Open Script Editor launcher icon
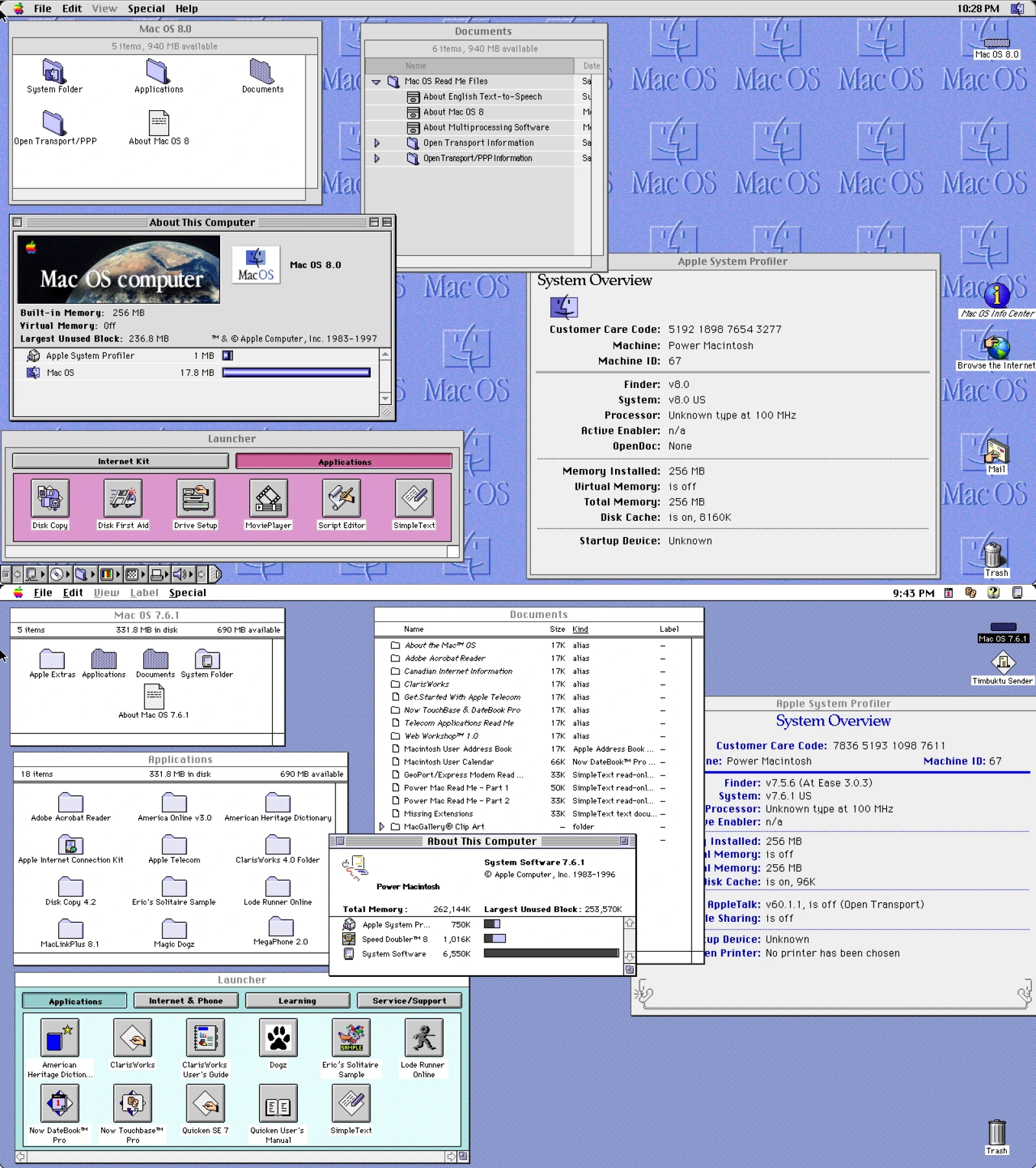1036x1168 pixels. point(341,498)
